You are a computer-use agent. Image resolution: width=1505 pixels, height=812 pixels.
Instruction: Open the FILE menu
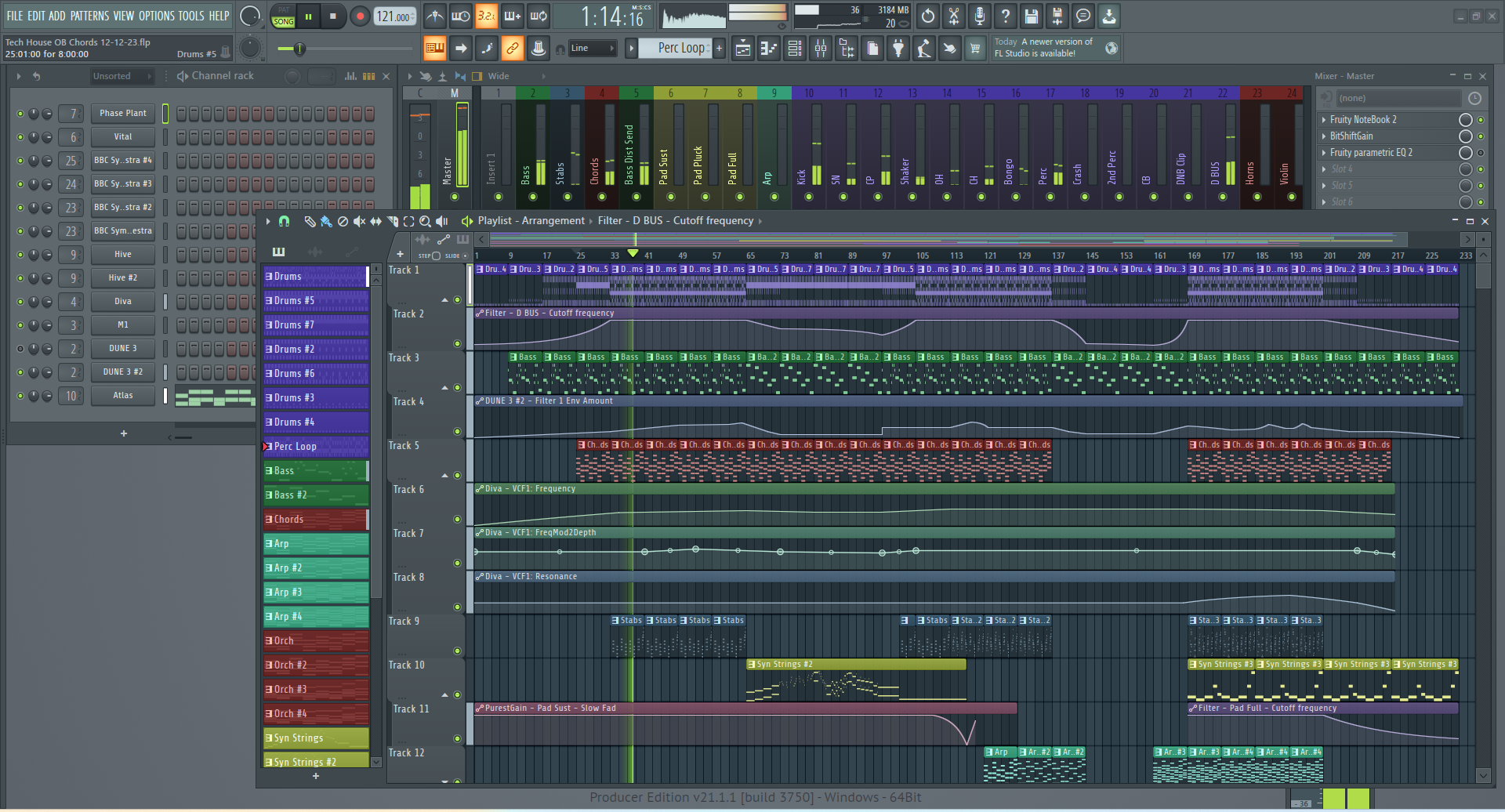(15, 16)
